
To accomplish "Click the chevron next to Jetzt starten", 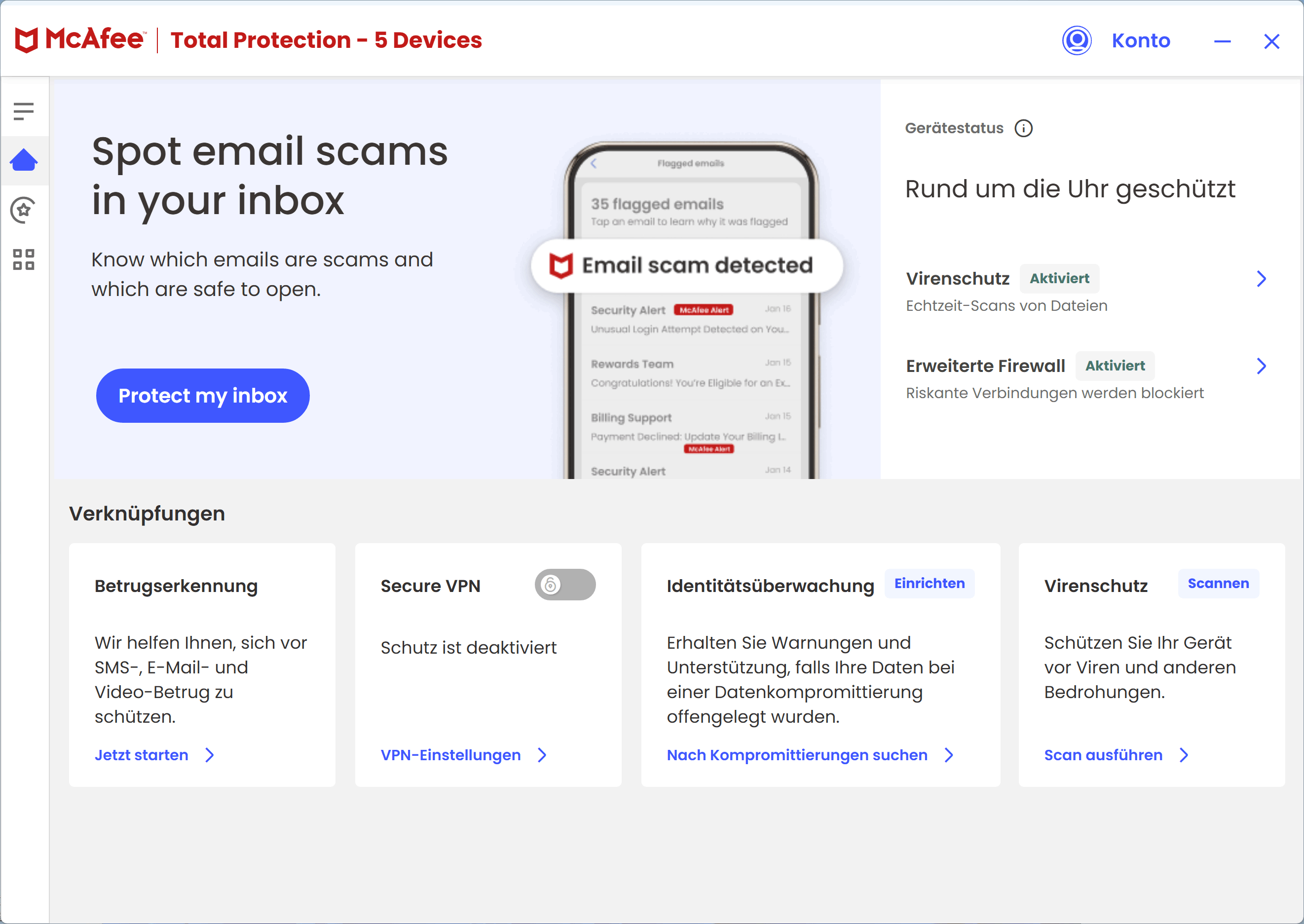I will (x=210, y=755).
